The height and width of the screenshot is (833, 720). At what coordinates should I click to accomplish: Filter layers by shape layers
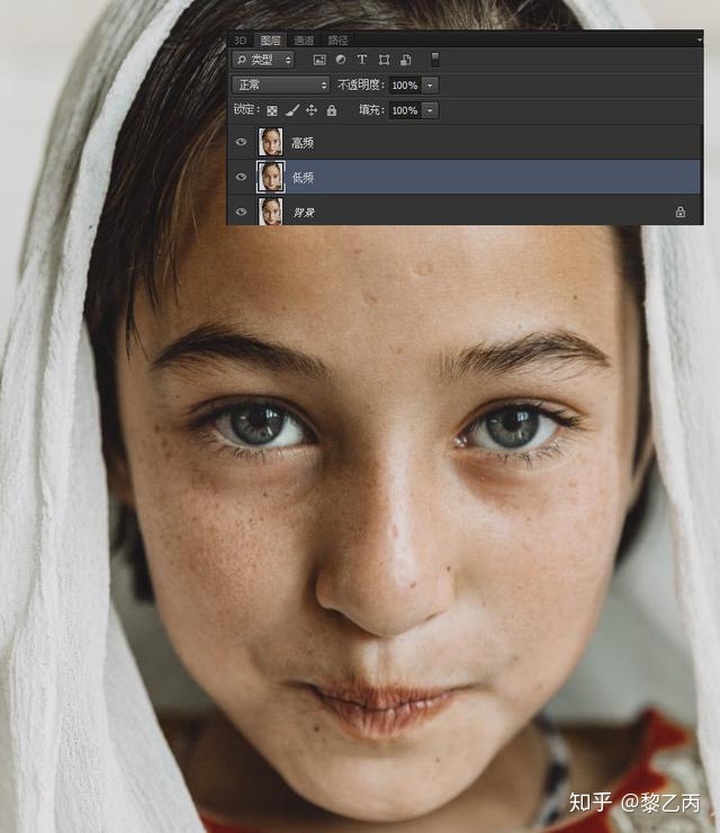point(384,60)
